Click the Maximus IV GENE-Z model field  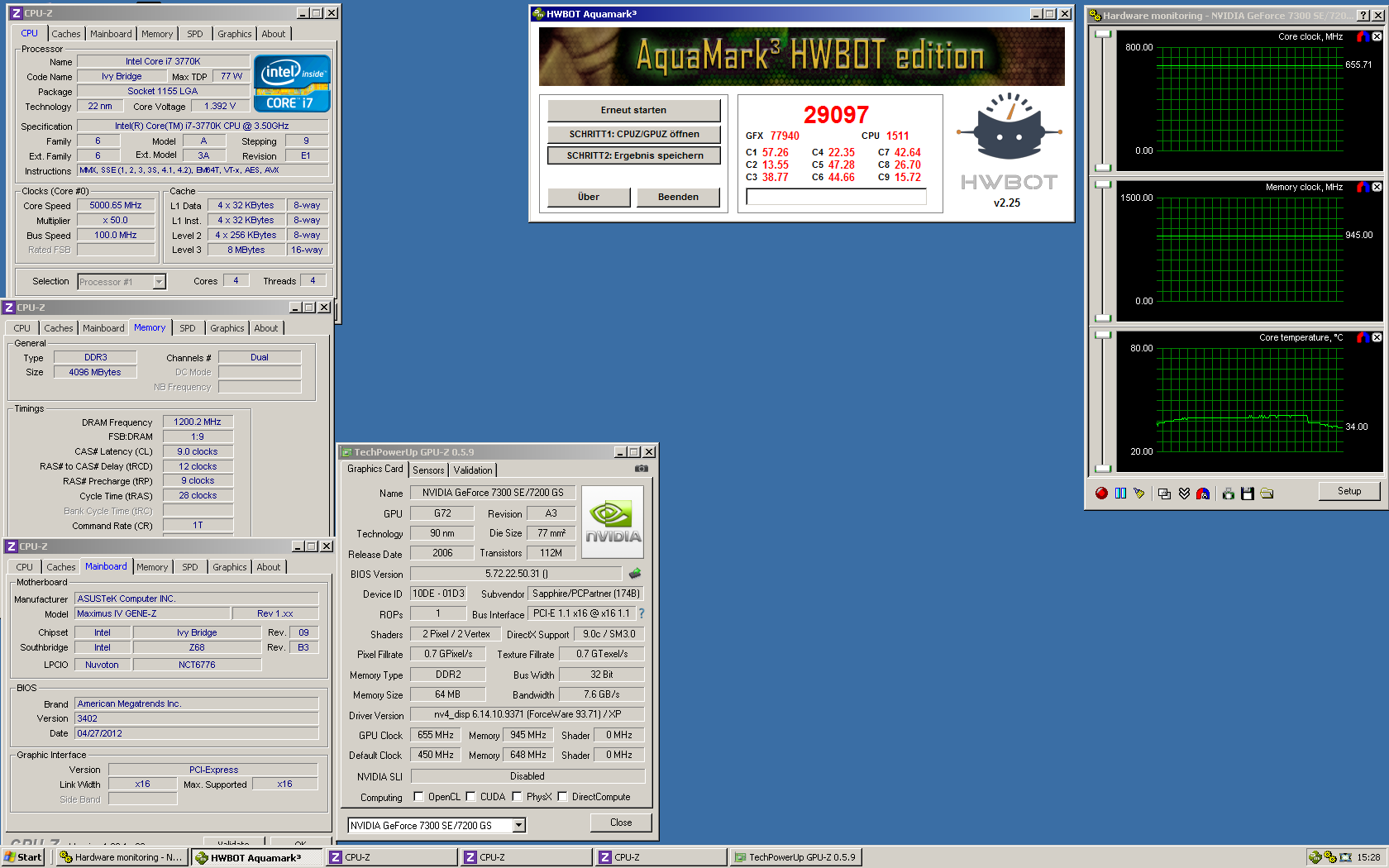pos(150,613)
